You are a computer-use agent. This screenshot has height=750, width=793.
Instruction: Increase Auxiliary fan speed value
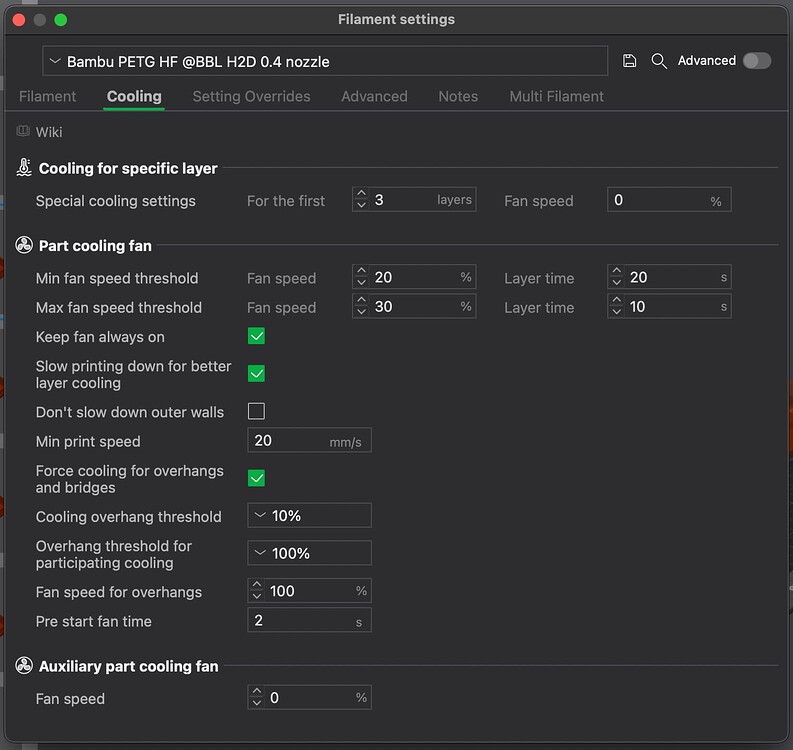click(x=257, y=691)
